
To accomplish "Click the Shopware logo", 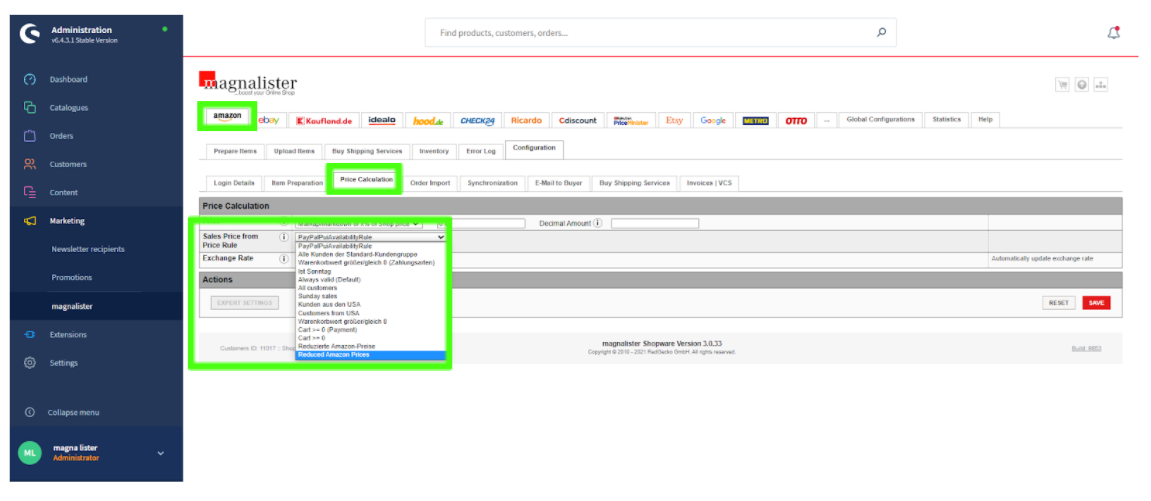I will click(x=29, y=34).
